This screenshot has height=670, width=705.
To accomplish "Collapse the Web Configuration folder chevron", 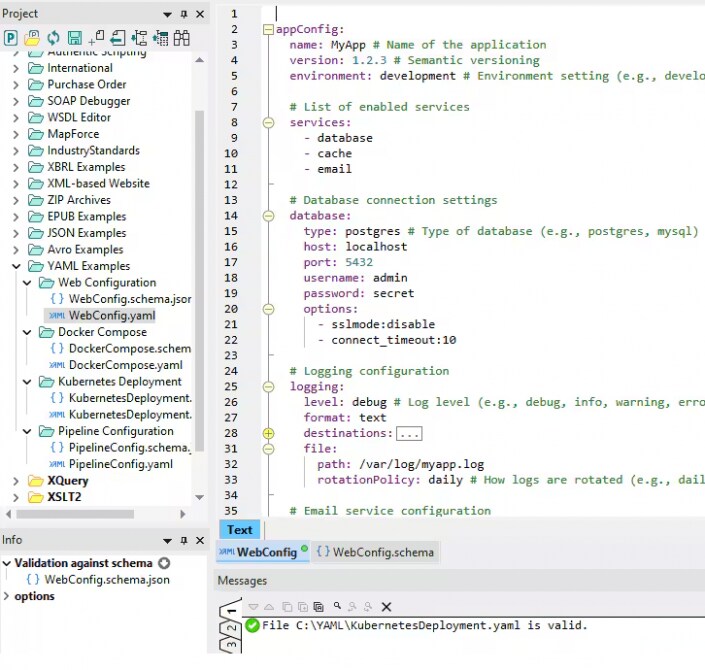I will 27,283.
